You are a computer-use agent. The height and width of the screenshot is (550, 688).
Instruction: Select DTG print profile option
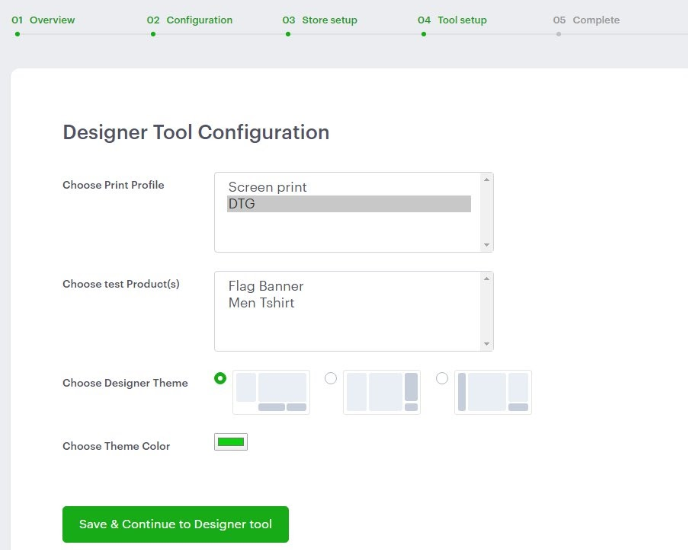coord(243,204)
